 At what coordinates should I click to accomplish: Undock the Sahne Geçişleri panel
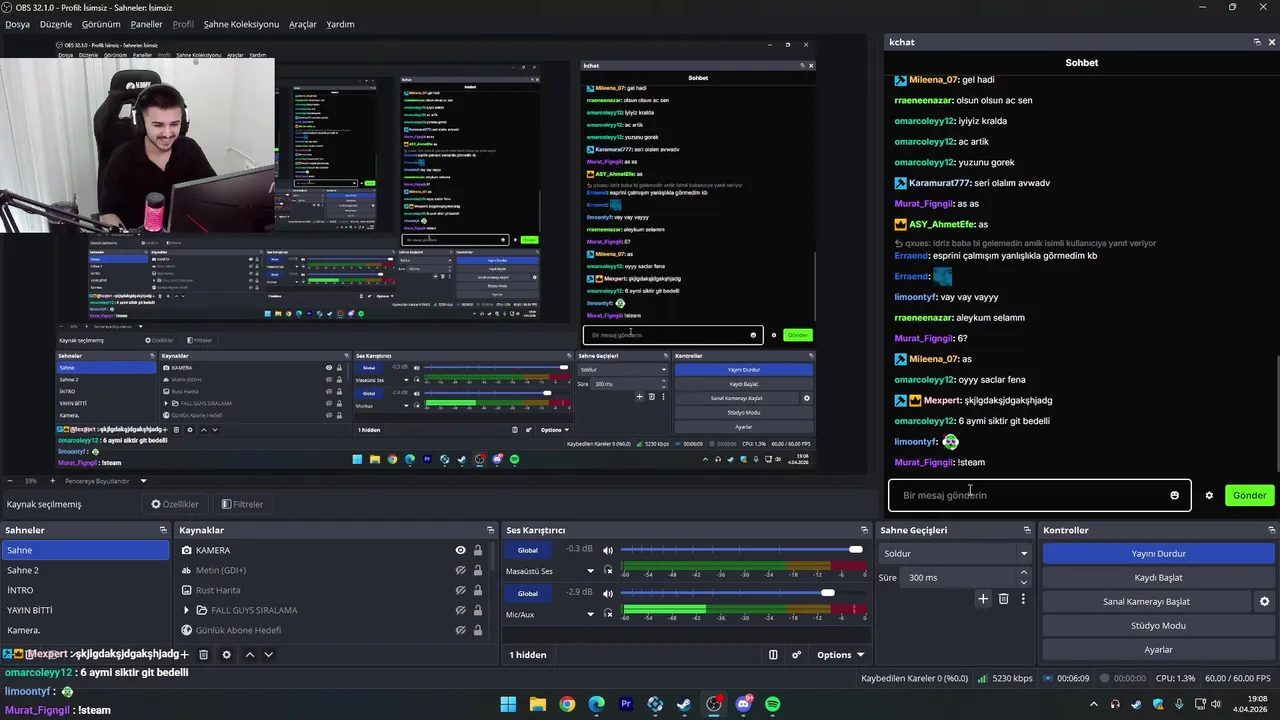[1027, 530]
